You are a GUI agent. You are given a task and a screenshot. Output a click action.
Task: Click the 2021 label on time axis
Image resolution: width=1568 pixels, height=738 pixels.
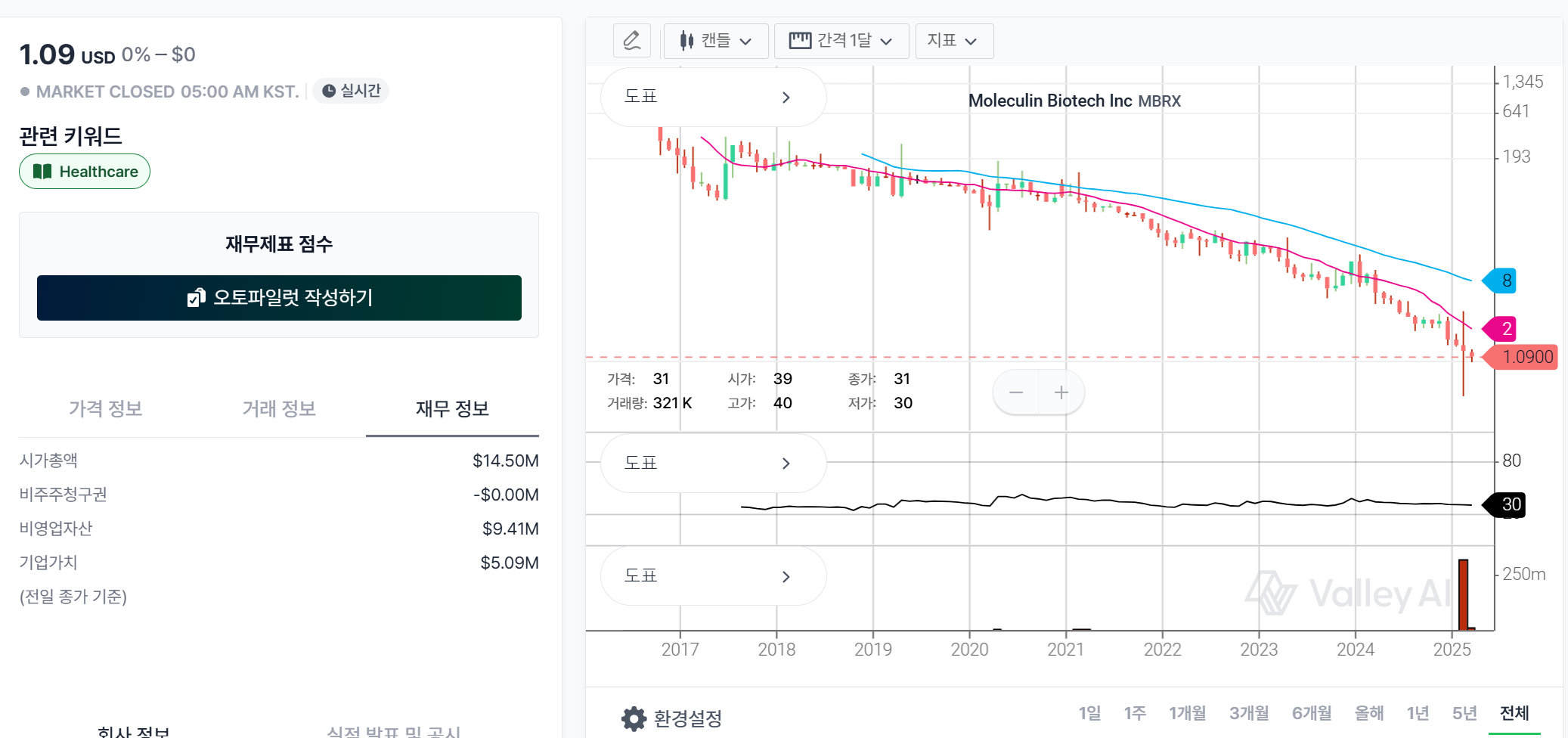[x=1066, y=650]
